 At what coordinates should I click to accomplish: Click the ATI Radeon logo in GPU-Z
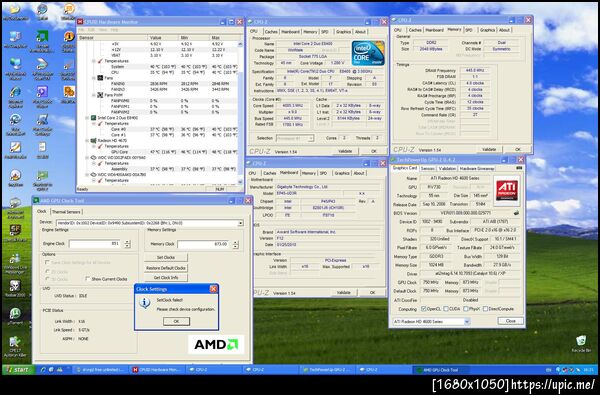coord(507,190)
